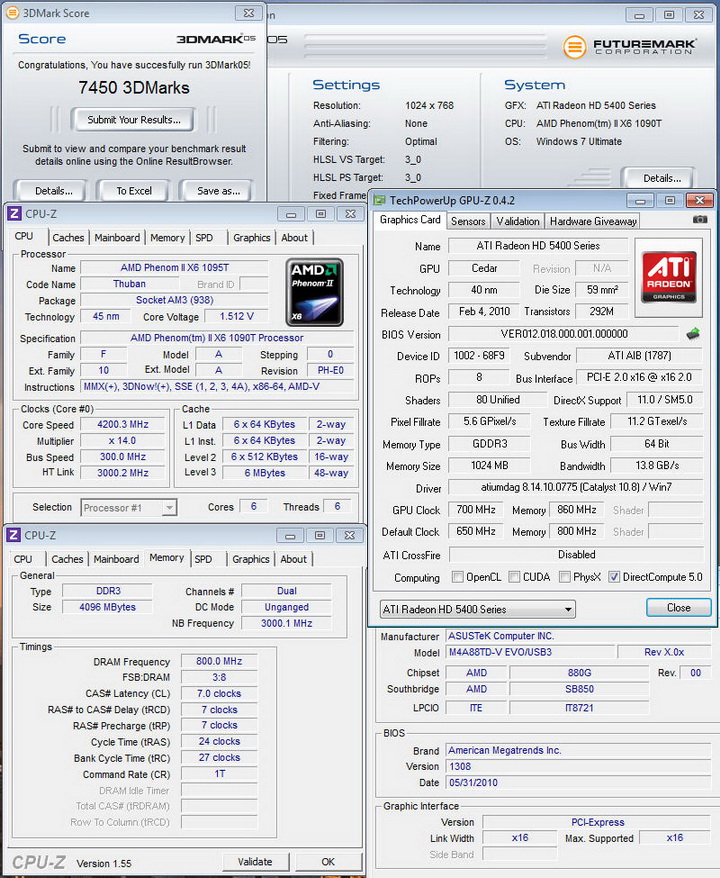Click the DRAM Frequency value 800.0 MHz
Viewport: 720px width, 878px height.
tap(219, 661)
